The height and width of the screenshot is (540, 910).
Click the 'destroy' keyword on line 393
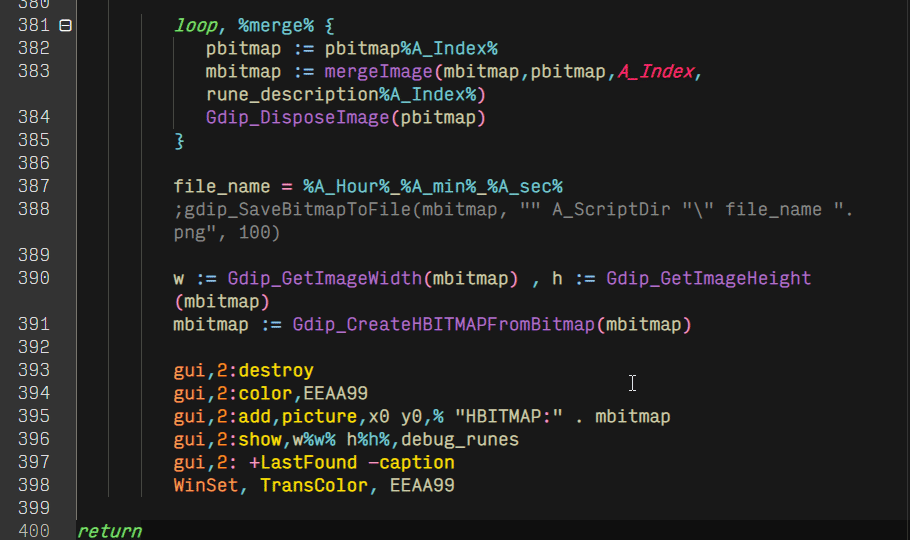(x=276, y=370)
